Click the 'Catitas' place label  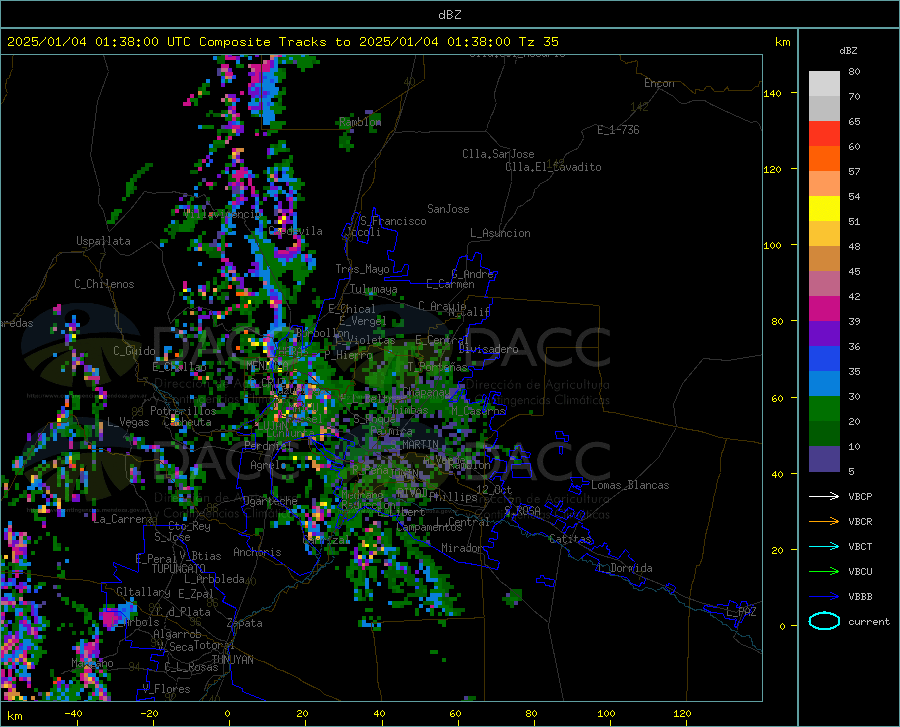(570, 539)
